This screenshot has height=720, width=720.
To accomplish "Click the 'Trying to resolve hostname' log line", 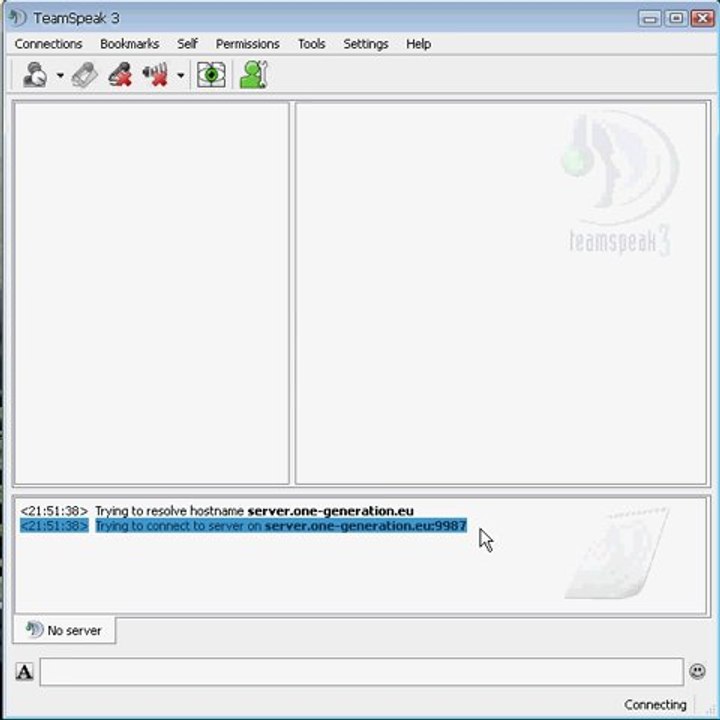I will 217,511.
